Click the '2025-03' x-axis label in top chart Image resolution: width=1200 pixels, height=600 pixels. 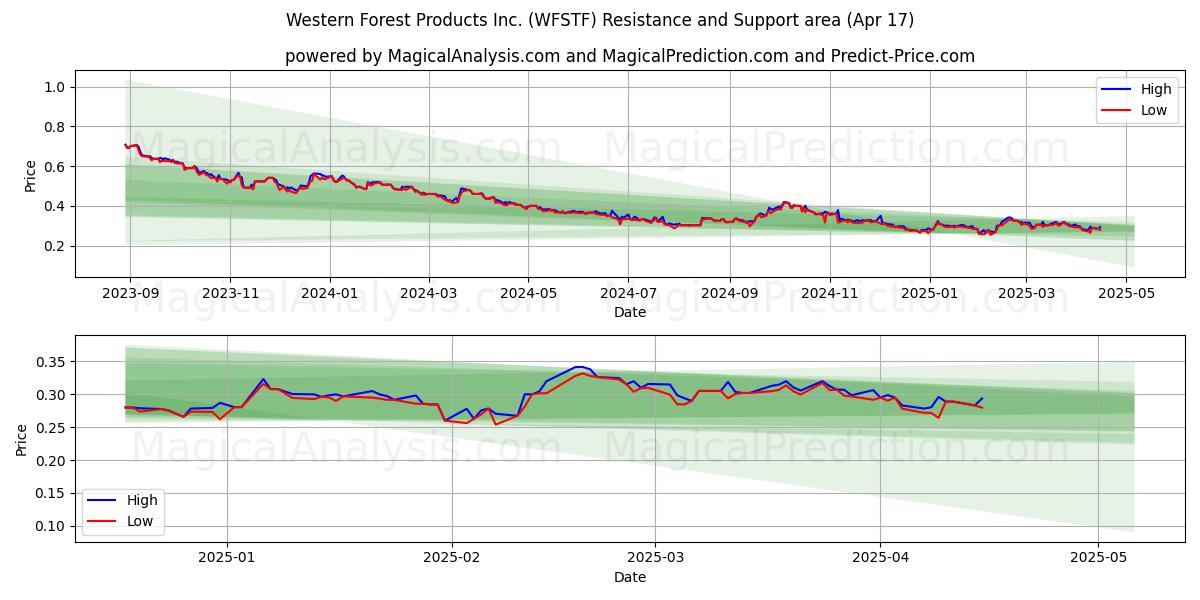coord(1027,295)
